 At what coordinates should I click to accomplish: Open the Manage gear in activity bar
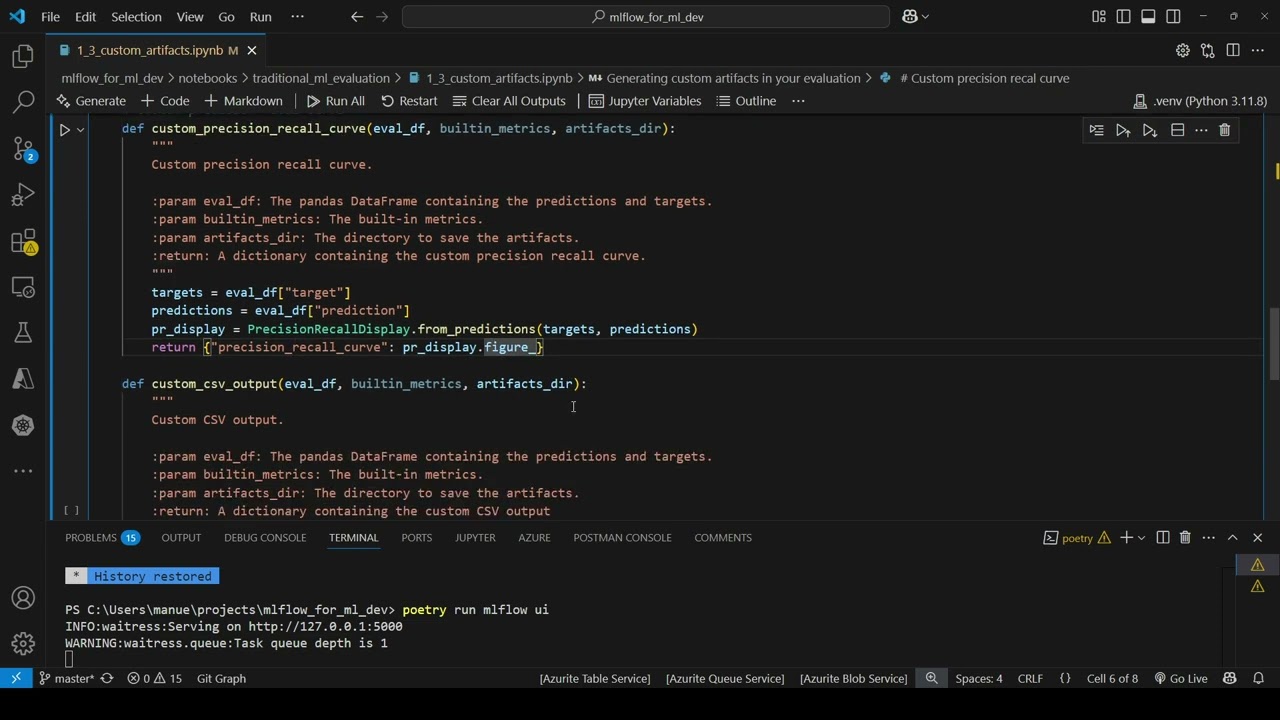(23, 644)
